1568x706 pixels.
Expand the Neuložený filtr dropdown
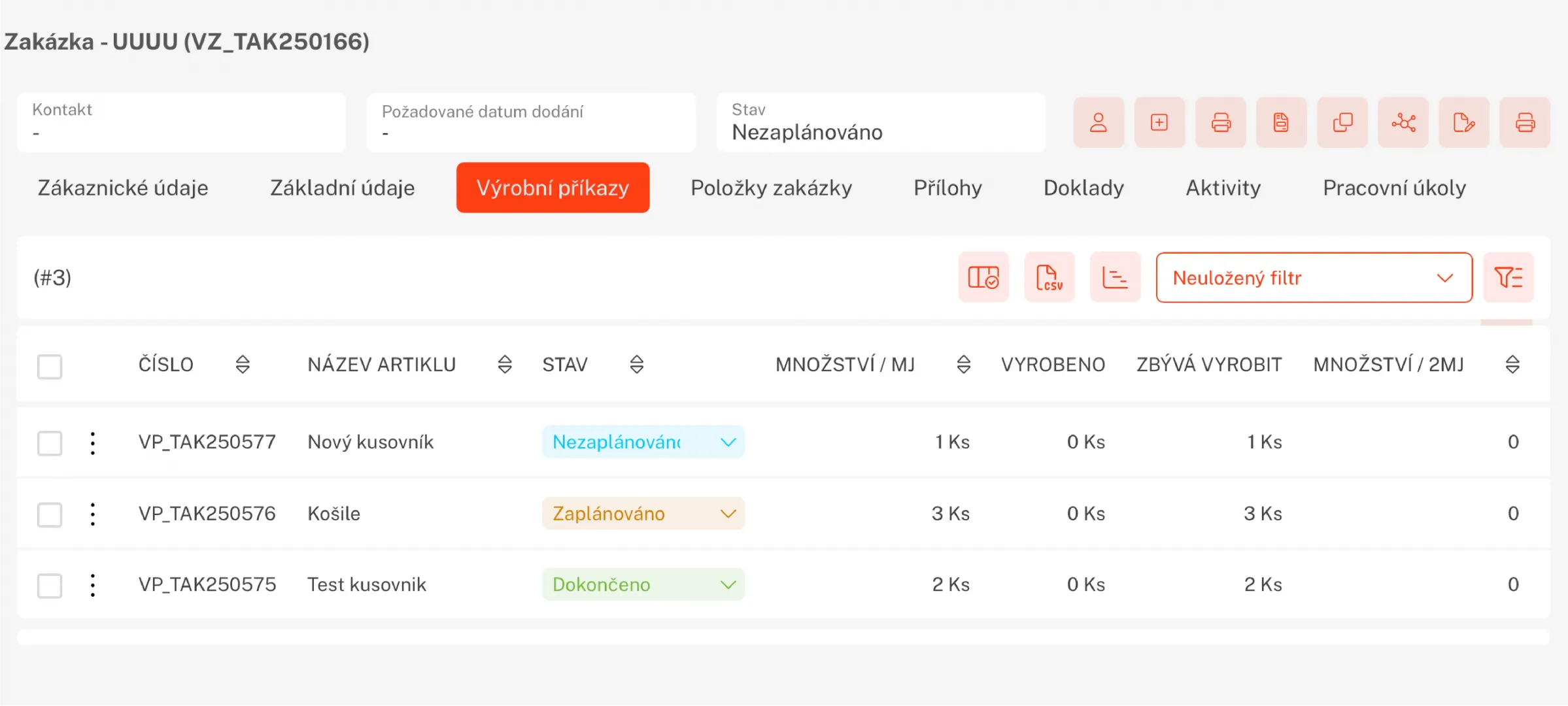pyautogui.click(x=1313, y=277)
